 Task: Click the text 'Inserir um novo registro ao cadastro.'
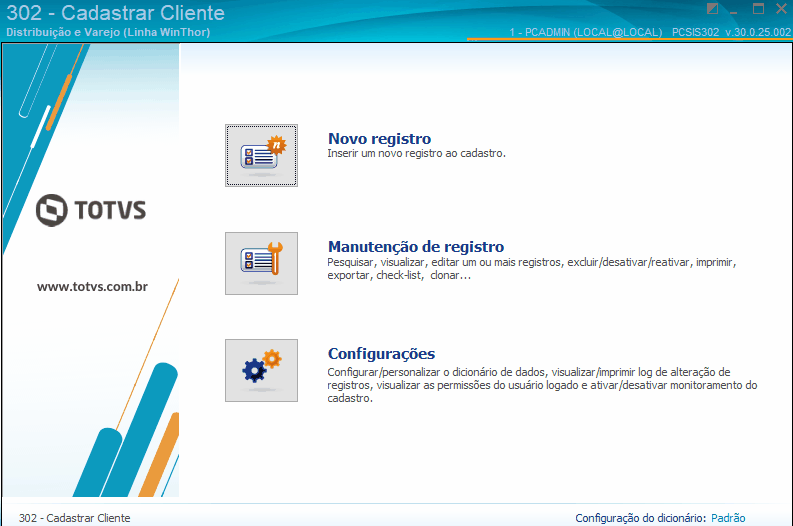point(416,153)
